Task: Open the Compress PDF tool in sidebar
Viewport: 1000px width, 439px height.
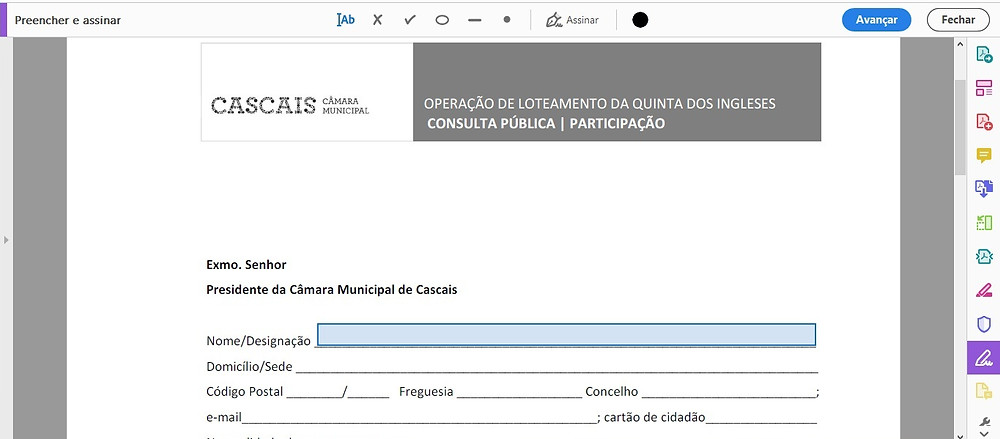Action: coord(984,256)
